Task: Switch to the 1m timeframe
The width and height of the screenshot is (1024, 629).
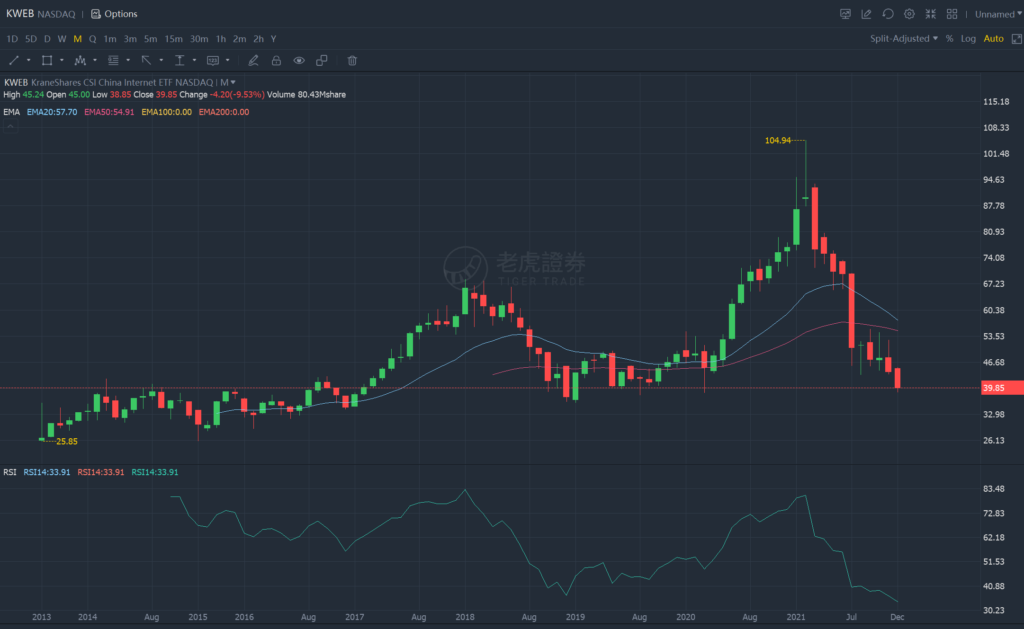Action: 110,39
